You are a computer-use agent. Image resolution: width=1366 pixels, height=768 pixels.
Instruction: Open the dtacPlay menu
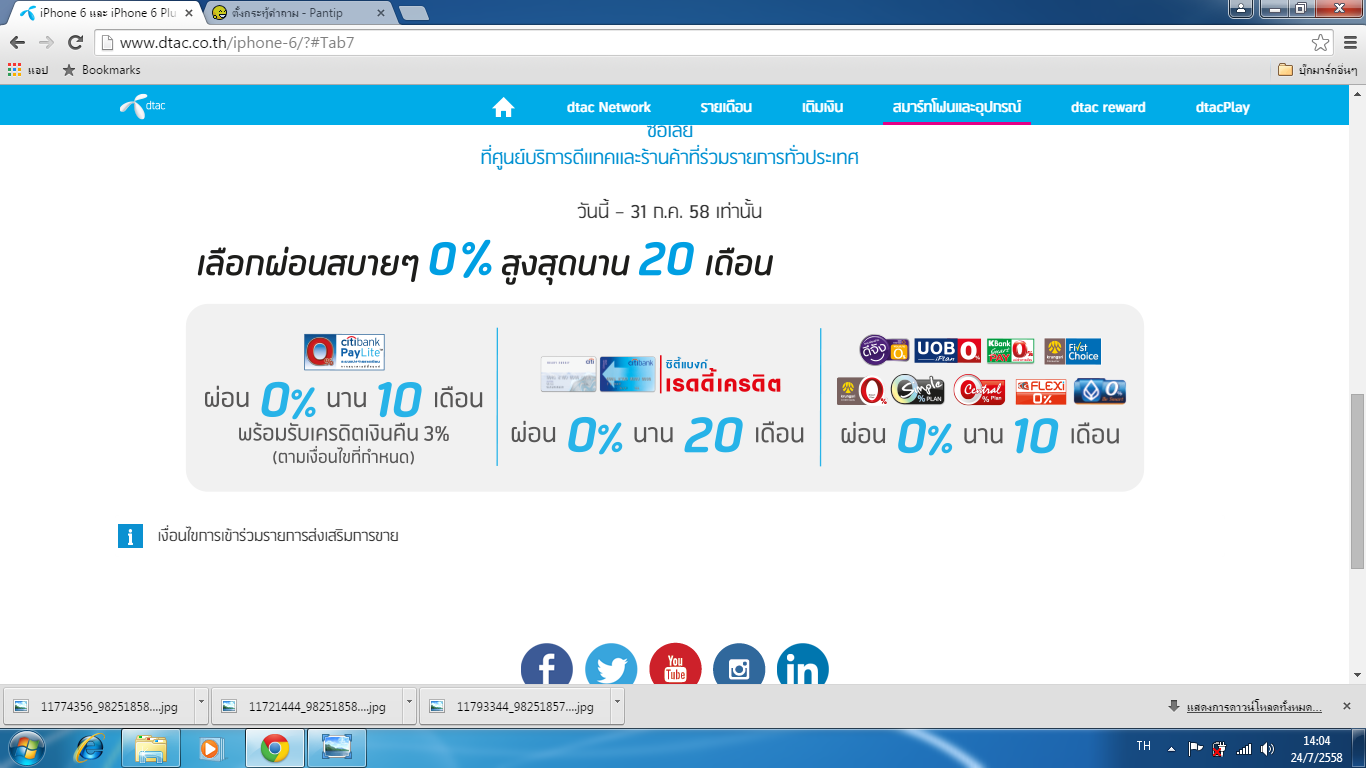coord(1223,107)
